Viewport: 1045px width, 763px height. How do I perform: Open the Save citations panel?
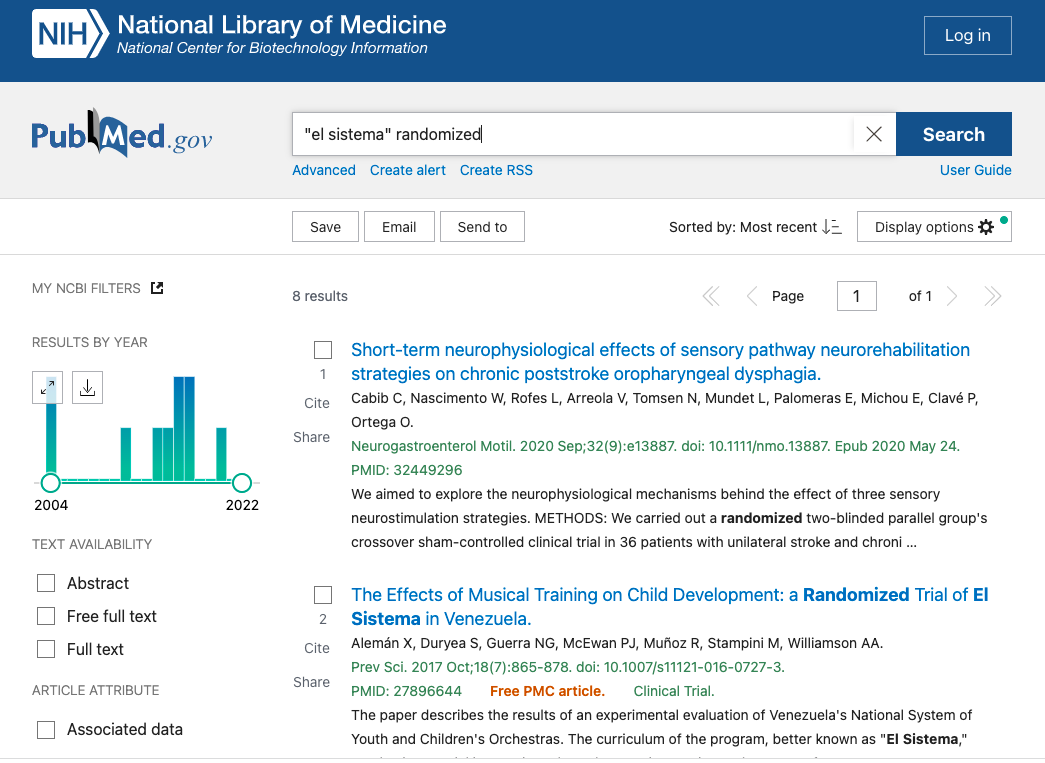pos(325,227)
